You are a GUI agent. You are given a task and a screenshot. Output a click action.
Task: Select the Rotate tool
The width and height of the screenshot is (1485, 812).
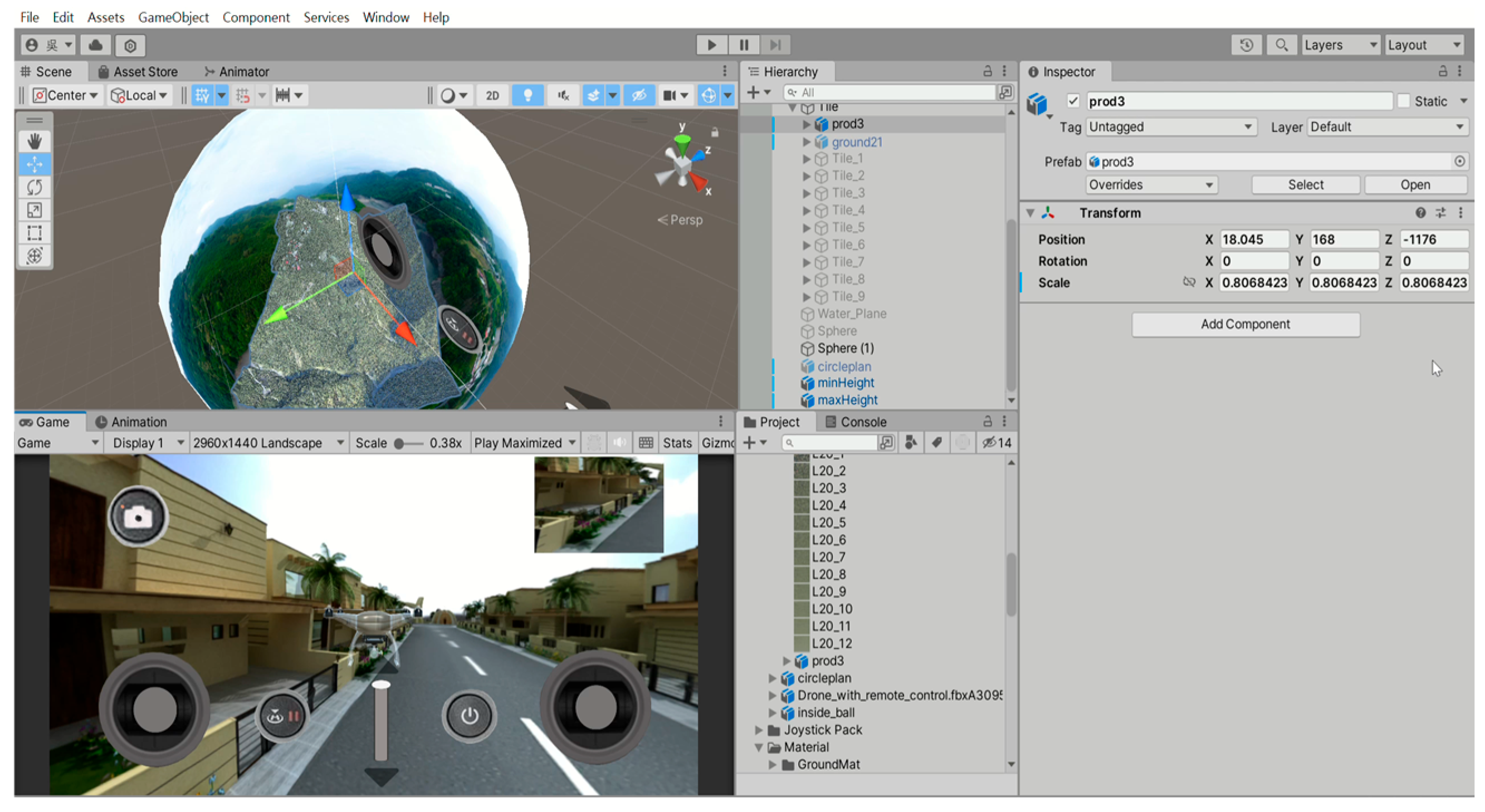(x=35, y=187)
